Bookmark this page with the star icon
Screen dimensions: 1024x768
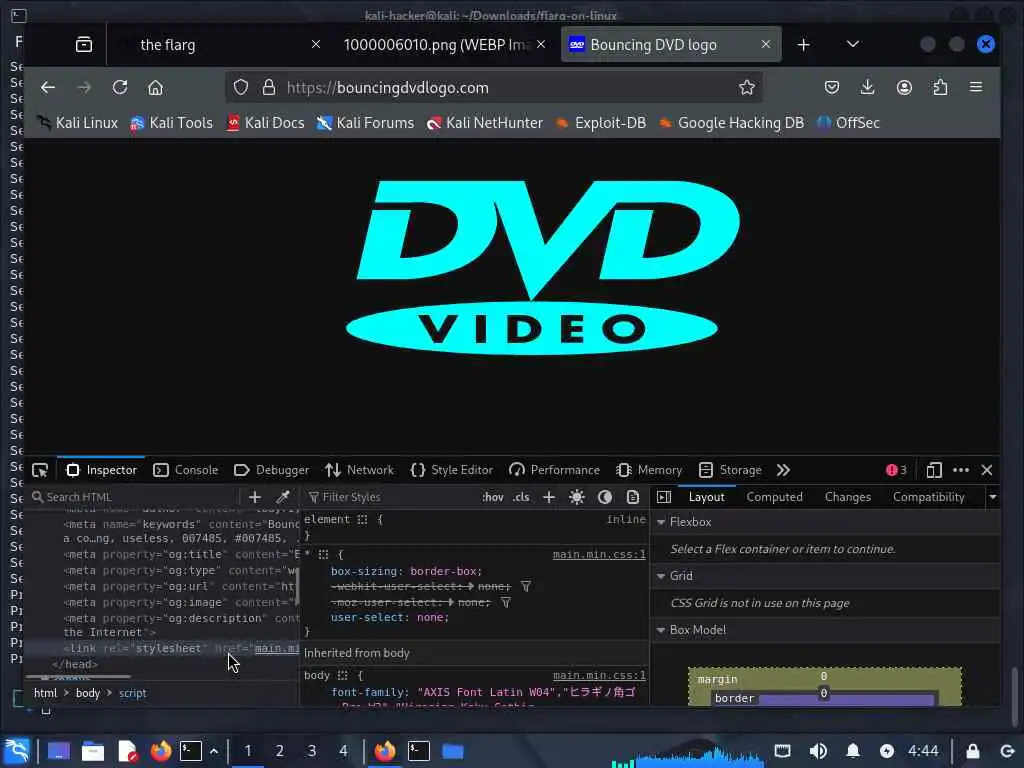tap(746, 88)
